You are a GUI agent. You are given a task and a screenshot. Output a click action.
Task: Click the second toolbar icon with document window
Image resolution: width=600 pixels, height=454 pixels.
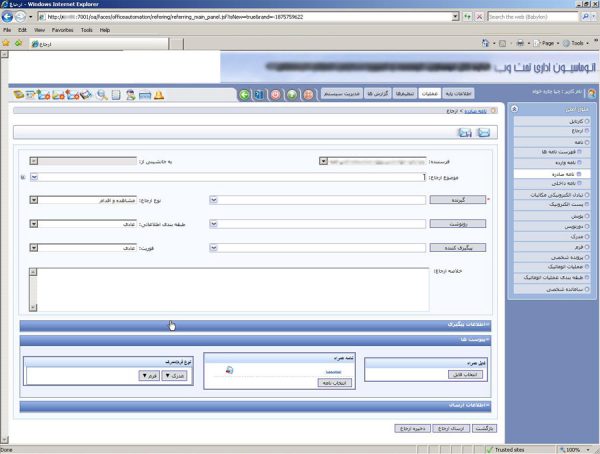click(x=31, y=95)
